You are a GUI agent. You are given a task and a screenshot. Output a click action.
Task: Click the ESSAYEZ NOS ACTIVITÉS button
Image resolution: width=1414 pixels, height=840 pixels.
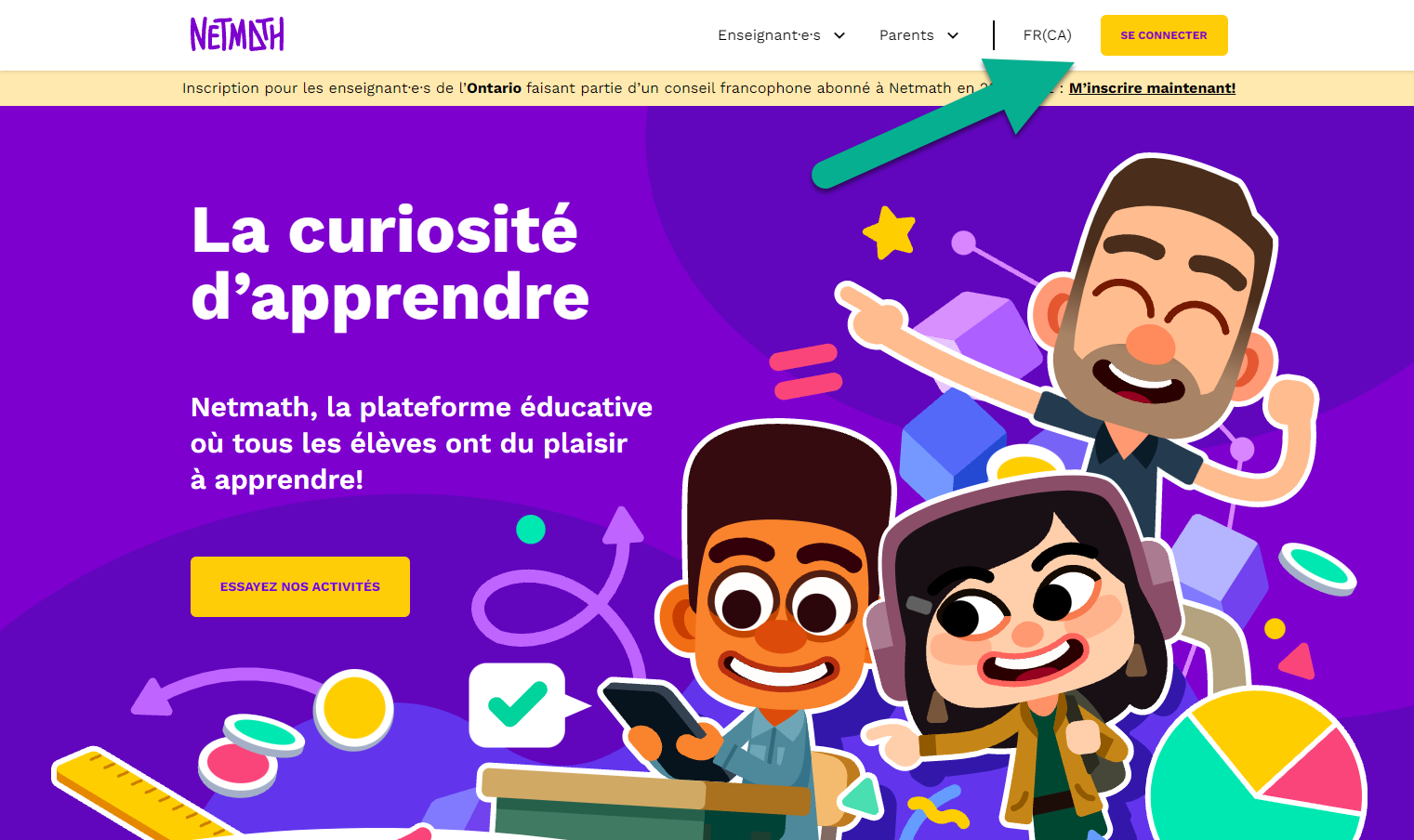(x=300, y=586)
